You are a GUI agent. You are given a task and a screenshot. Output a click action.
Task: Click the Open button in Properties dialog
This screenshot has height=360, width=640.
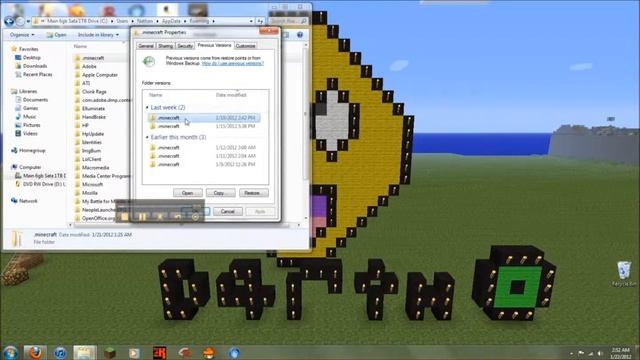[187, 193]
